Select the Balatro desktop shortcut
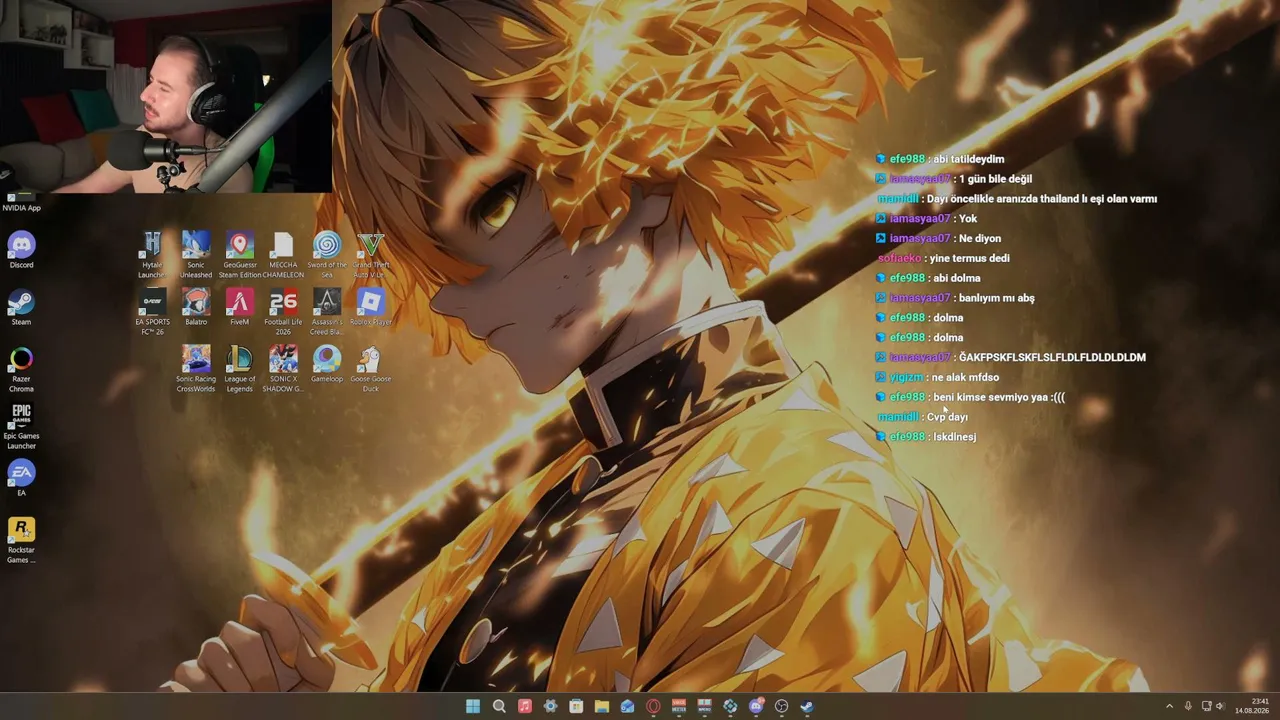The image size is (1280, 720). (x=196, y=307)
